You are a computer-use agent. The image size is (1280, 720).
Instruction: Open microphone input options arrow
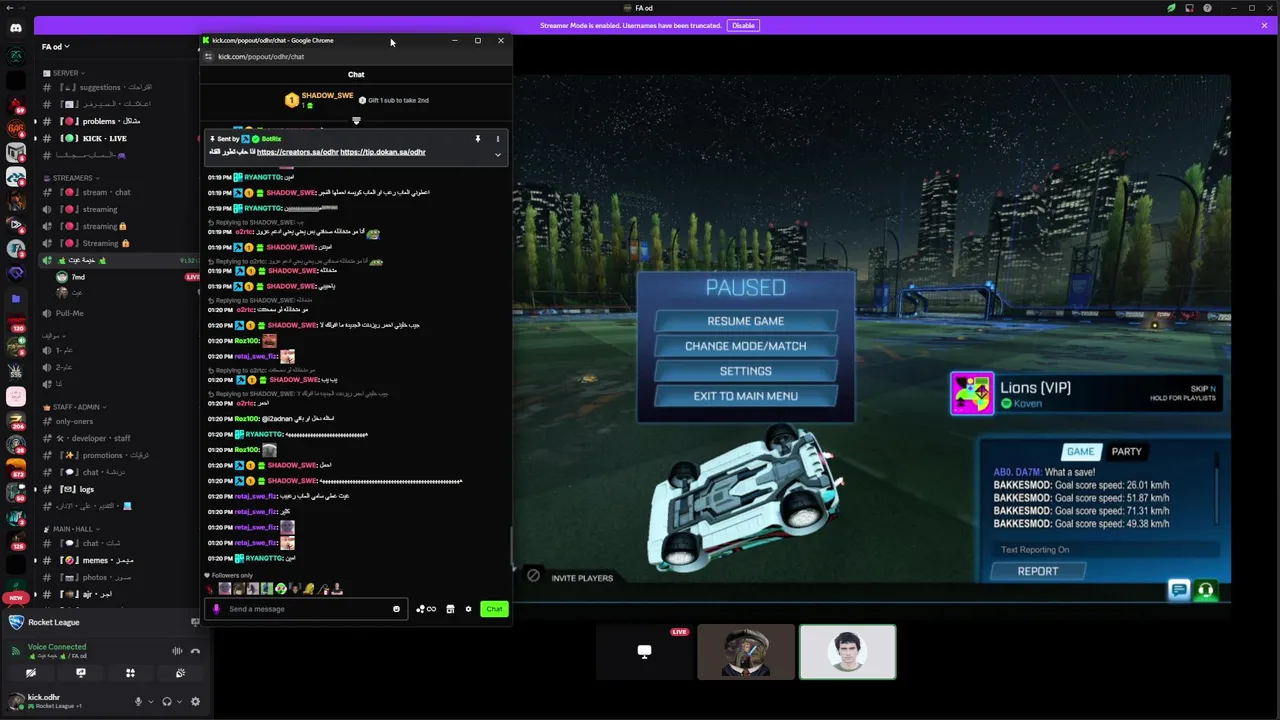pyautogui.click(x=151, y=701)
